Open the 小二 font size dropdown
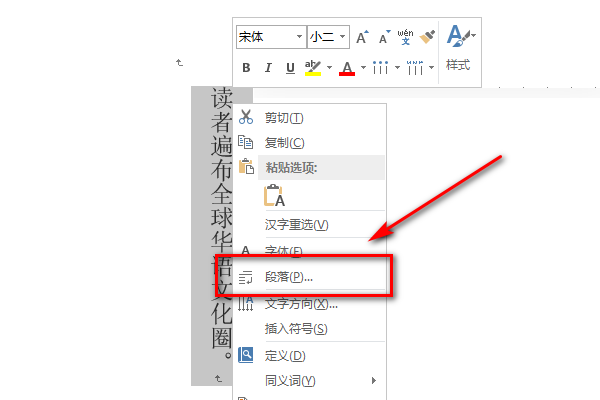This screenshot has width=600, height=400. [x=342, y=37]
